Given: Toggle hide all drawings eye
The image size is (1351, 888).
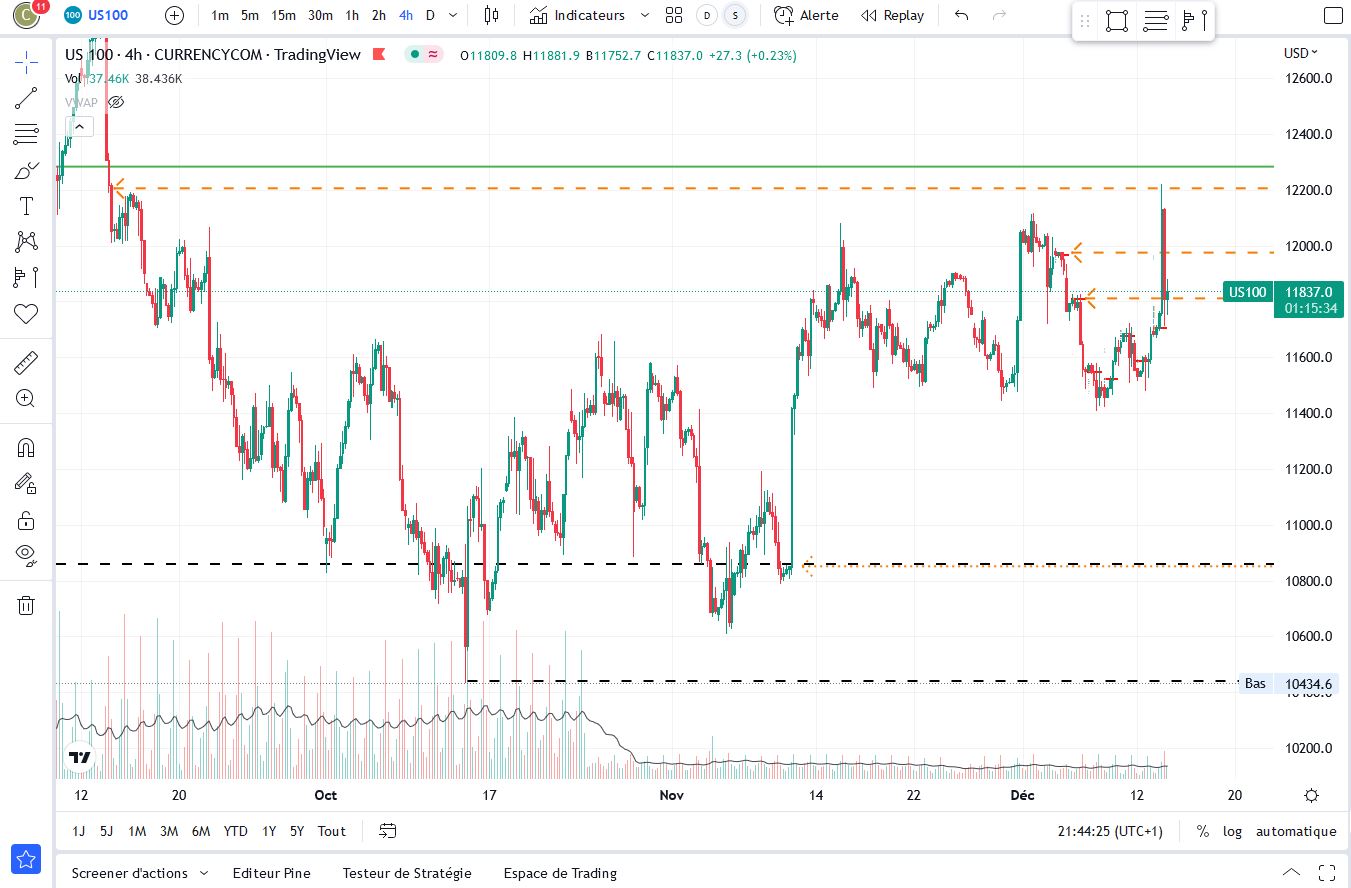Looking at the screenshot, I should pos(26,554).
